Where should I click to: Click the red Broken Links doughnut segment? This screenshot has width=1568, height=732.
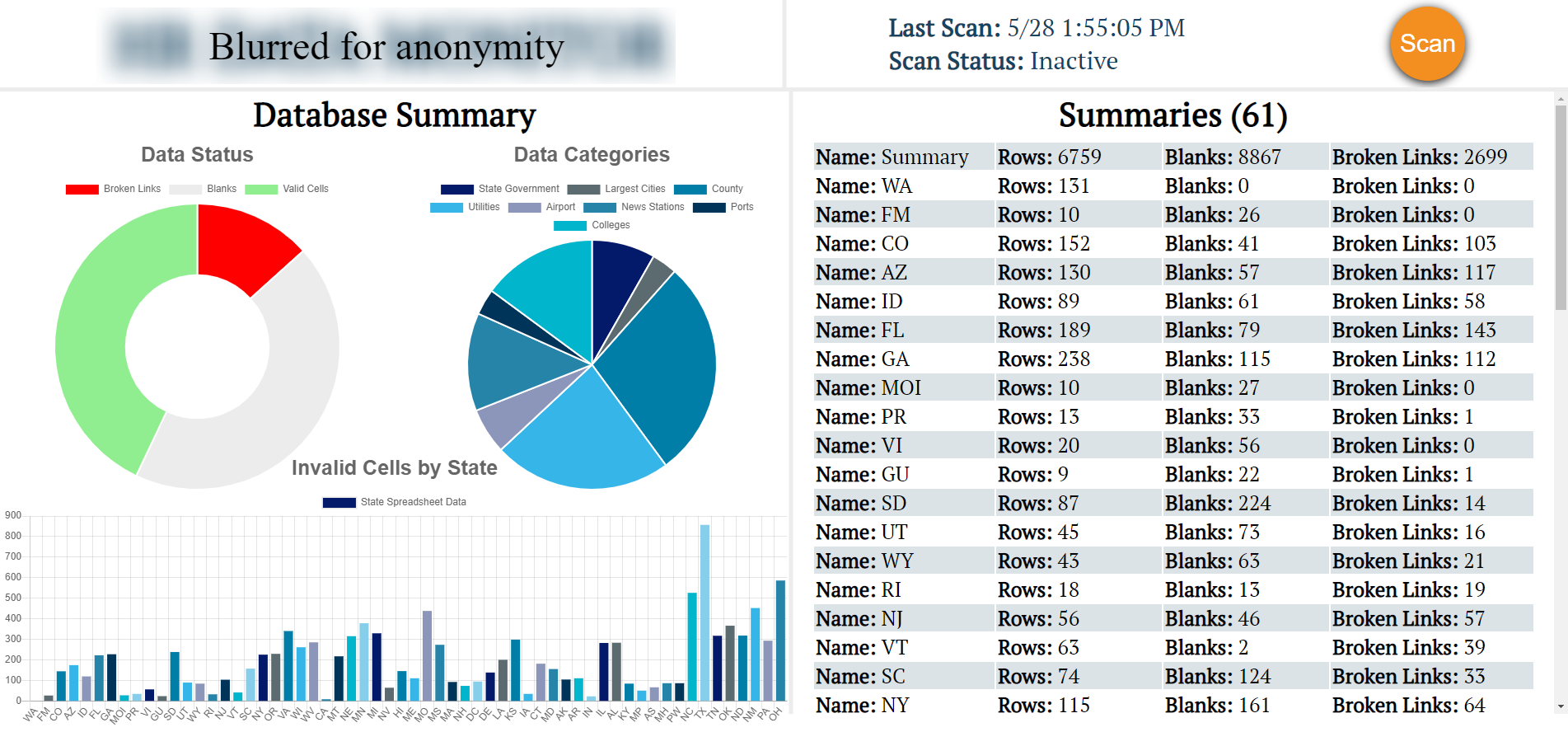click(x=246, y=243)
